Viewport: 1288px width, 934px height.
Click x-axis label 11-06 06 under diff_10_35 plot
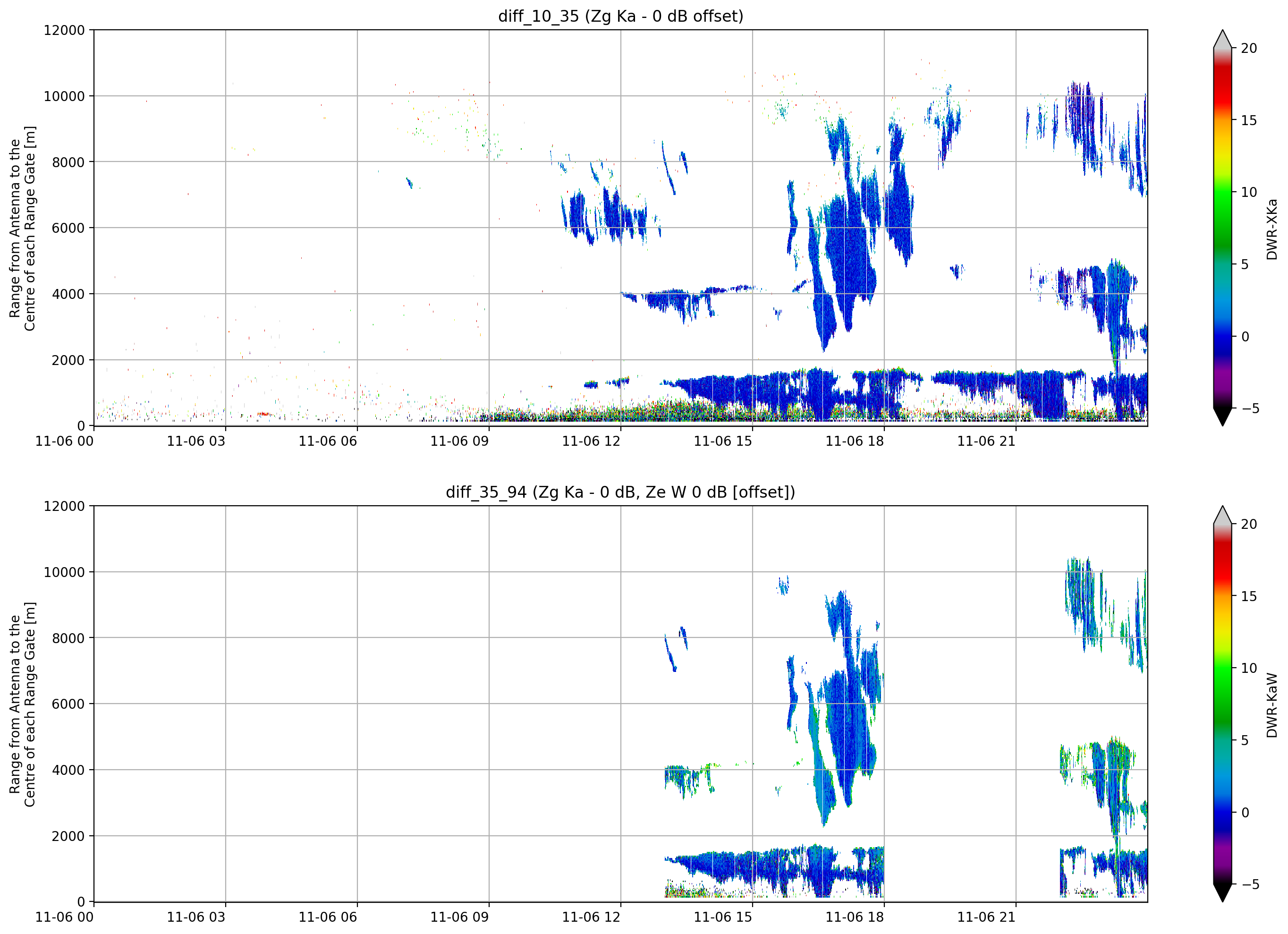coord(328,442)
